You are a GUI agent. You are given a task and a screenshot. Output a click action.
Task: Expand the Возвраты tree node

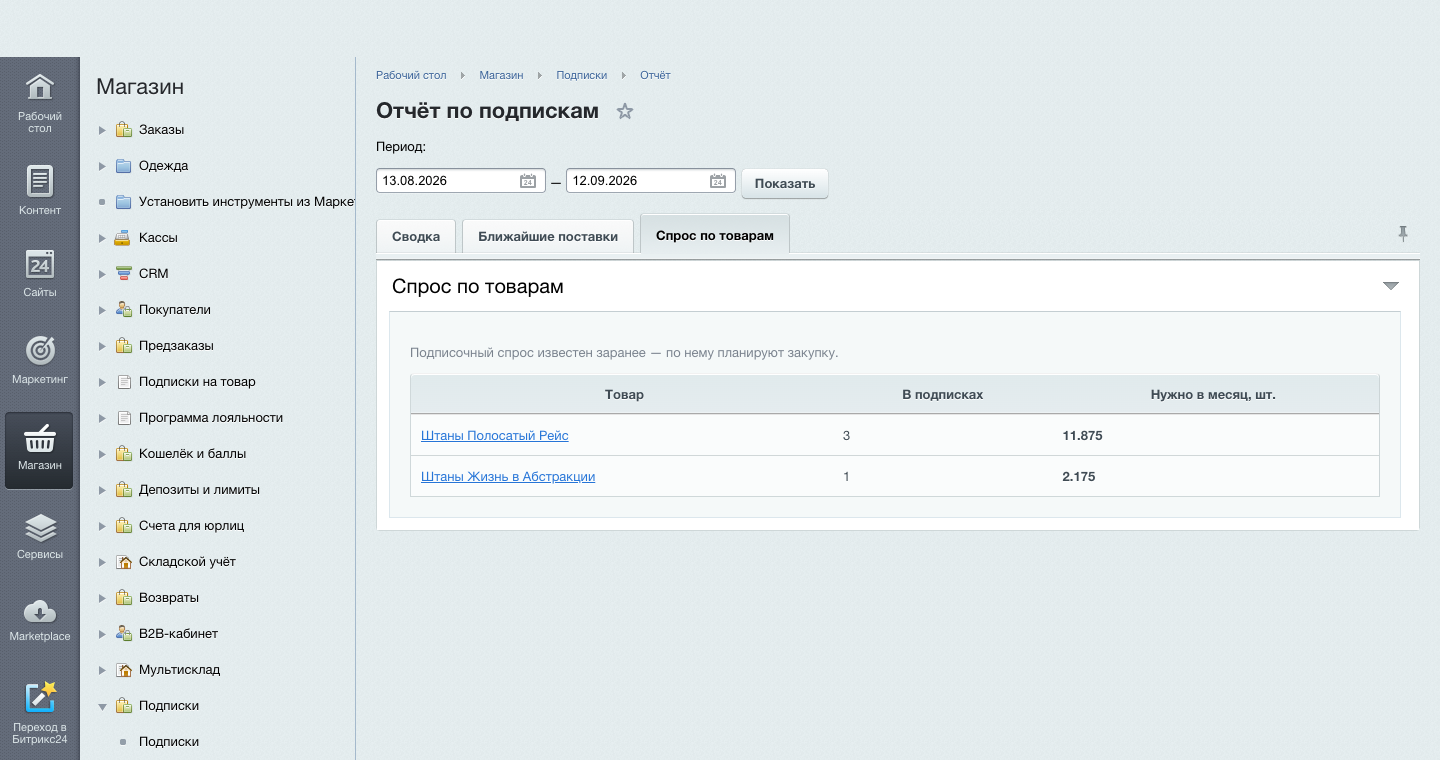tap(102, 598)
